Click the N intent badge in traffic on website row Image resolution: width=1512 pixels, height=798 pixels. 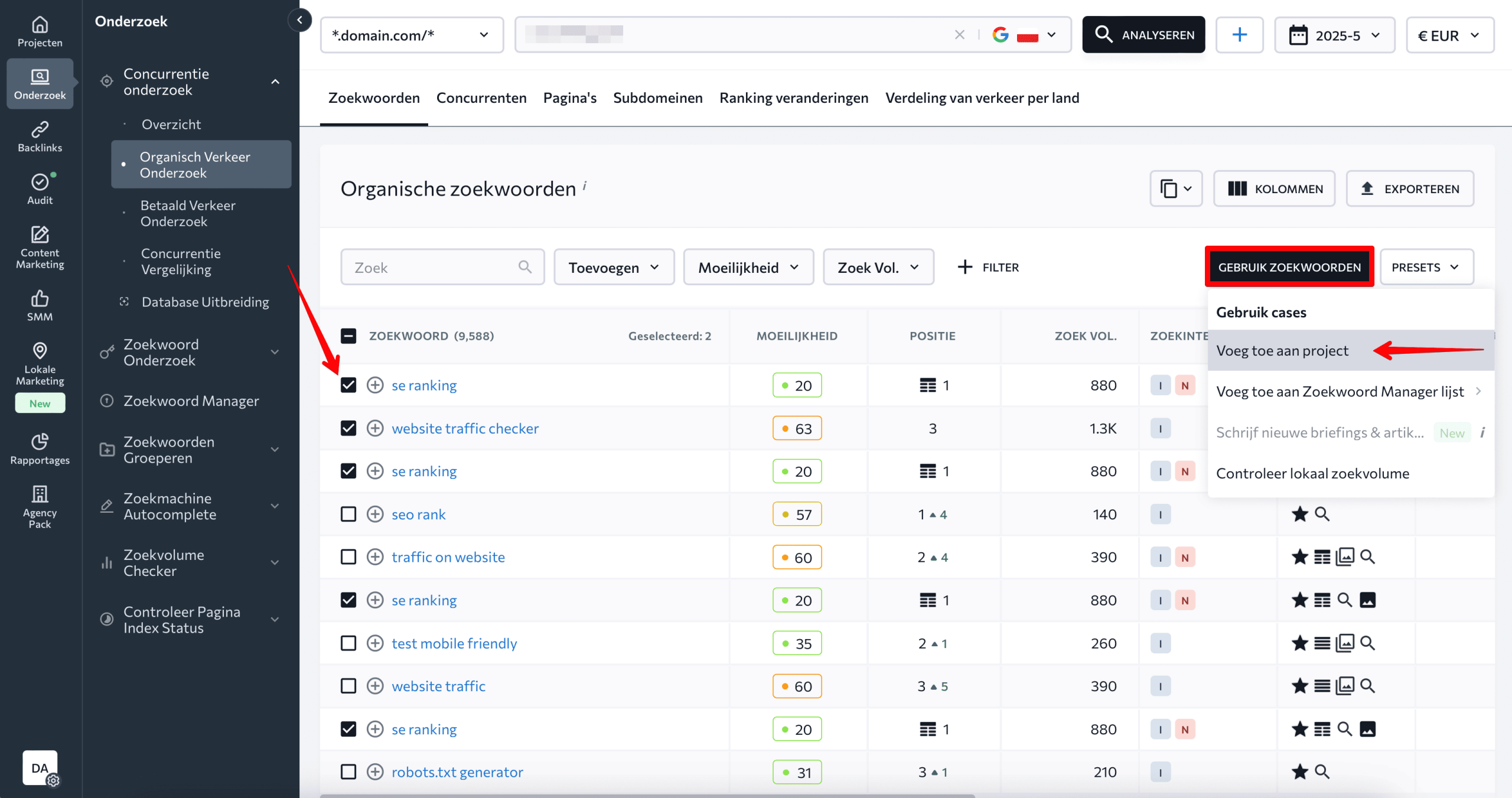[x=1185, y=558]
